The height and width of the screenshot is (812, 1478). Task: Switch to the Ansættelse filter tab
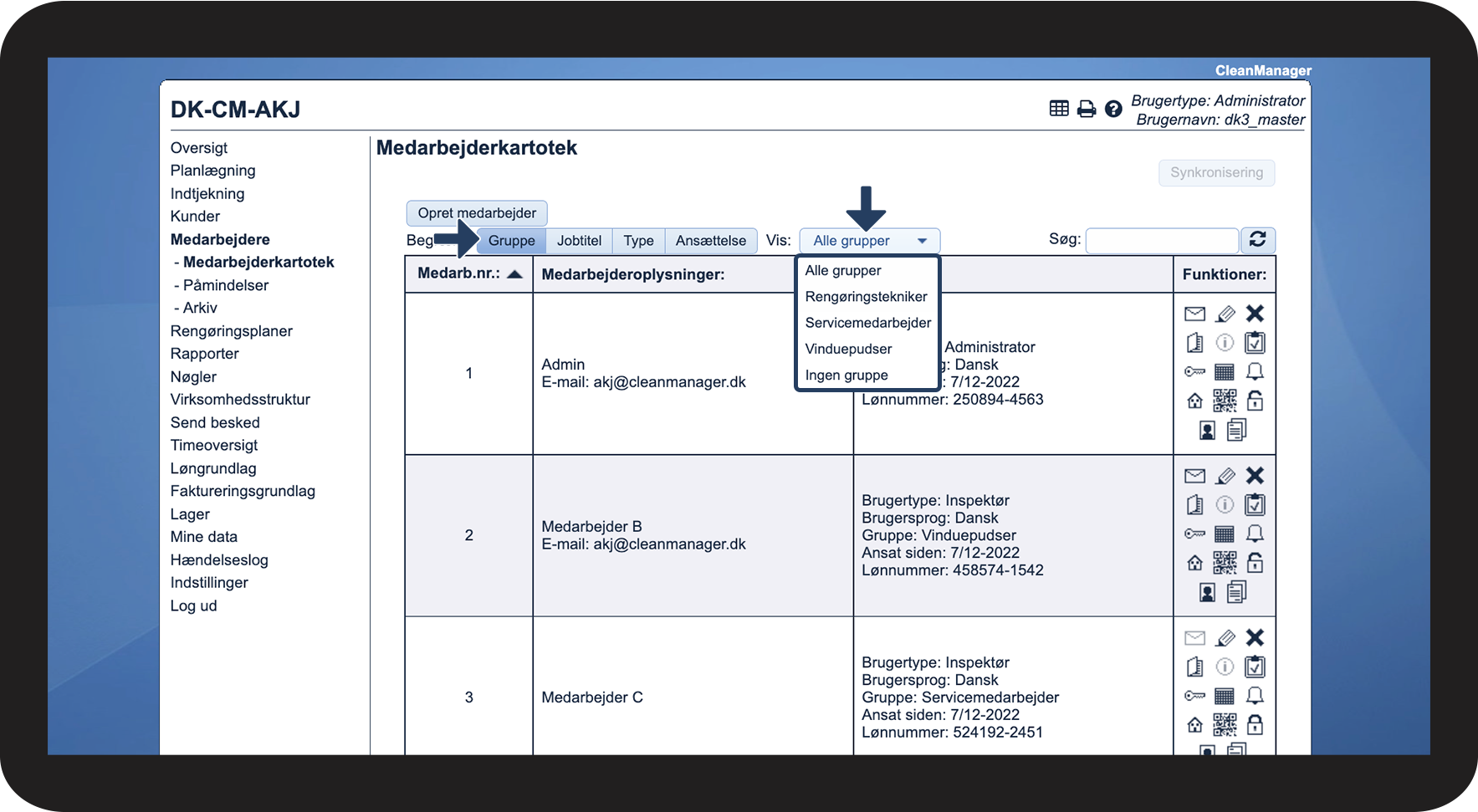pos(711,241)
